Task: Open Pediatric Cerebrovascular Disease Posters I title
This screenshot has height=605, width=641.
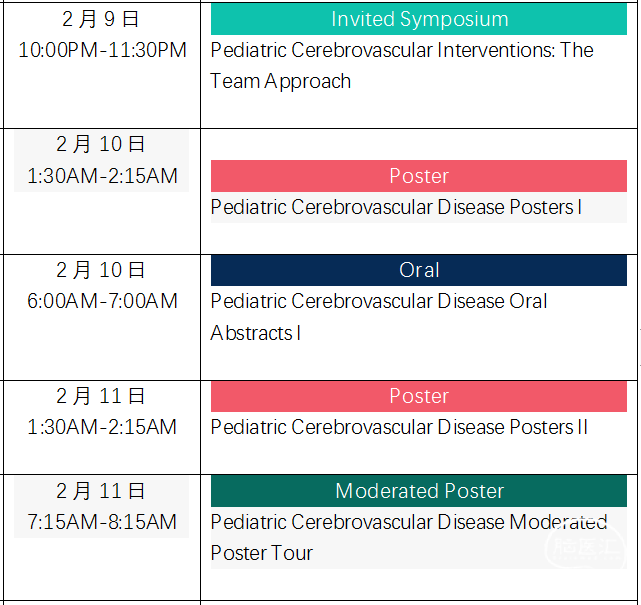Action: pyautogui.click(x=396, y=207)
